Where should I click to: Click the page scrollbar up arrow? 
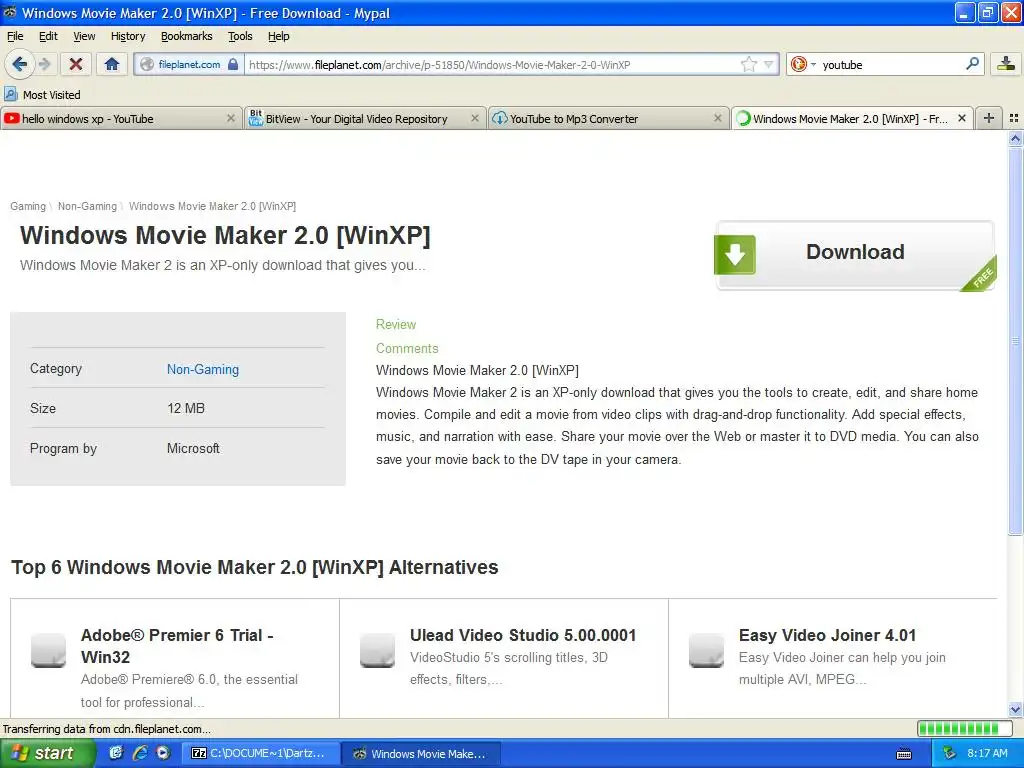[1015, 138]
